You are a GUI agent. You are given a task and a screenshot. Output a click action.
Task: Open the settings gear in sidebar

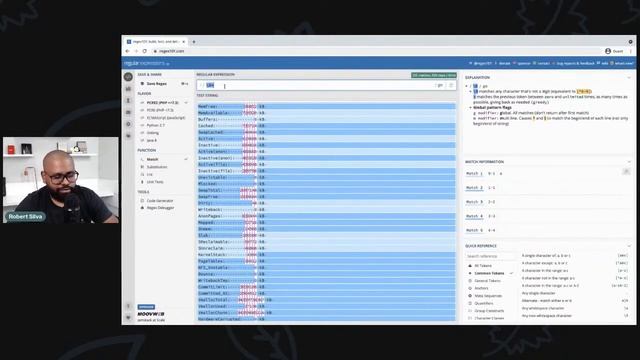[128, 124]
